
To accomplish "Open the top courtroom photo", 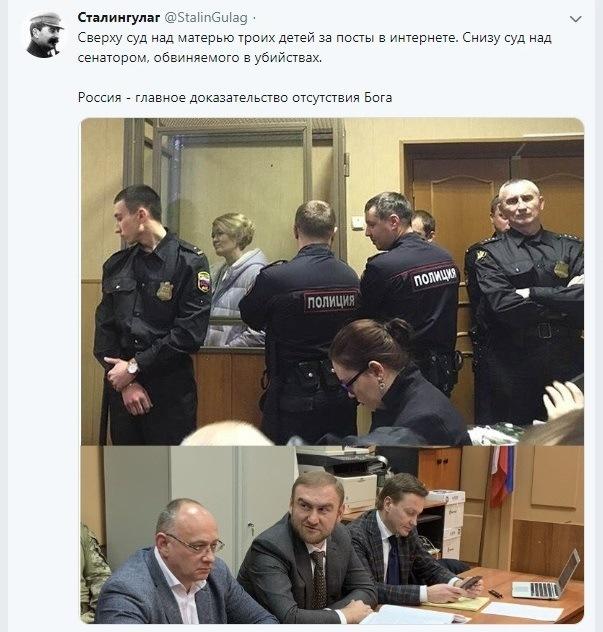I will (x=333, y=281).
